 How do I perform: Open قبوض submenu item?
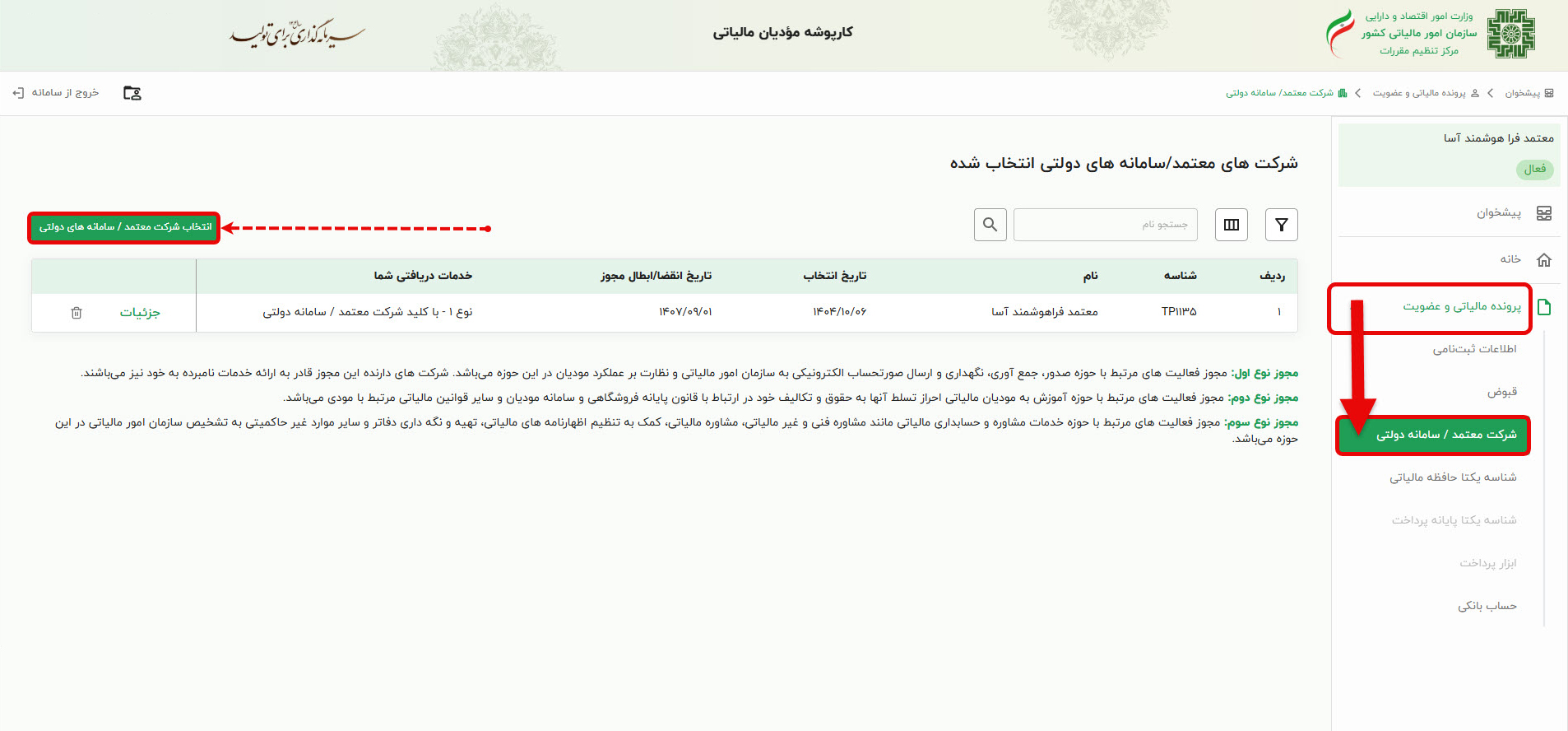tap(1502, 392)
